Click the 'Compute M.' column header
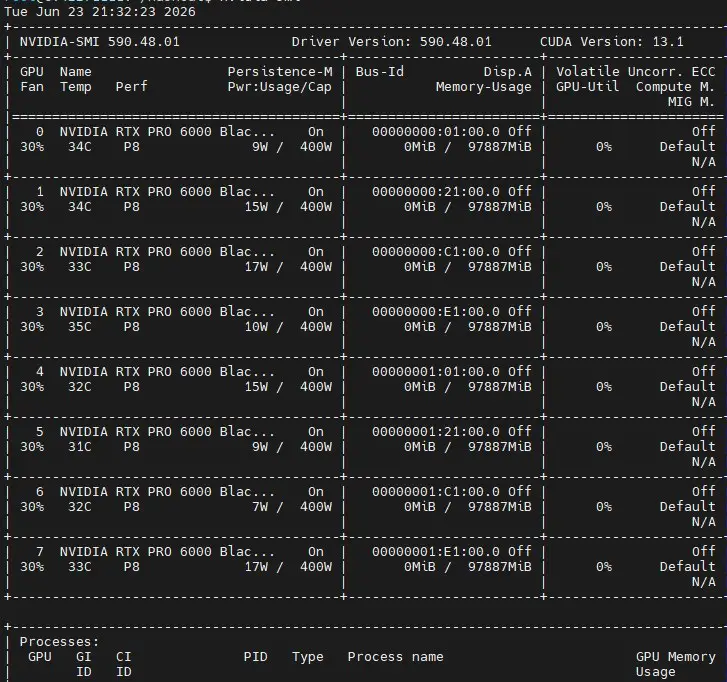This screenshot has height=682, width=727. 676,87
